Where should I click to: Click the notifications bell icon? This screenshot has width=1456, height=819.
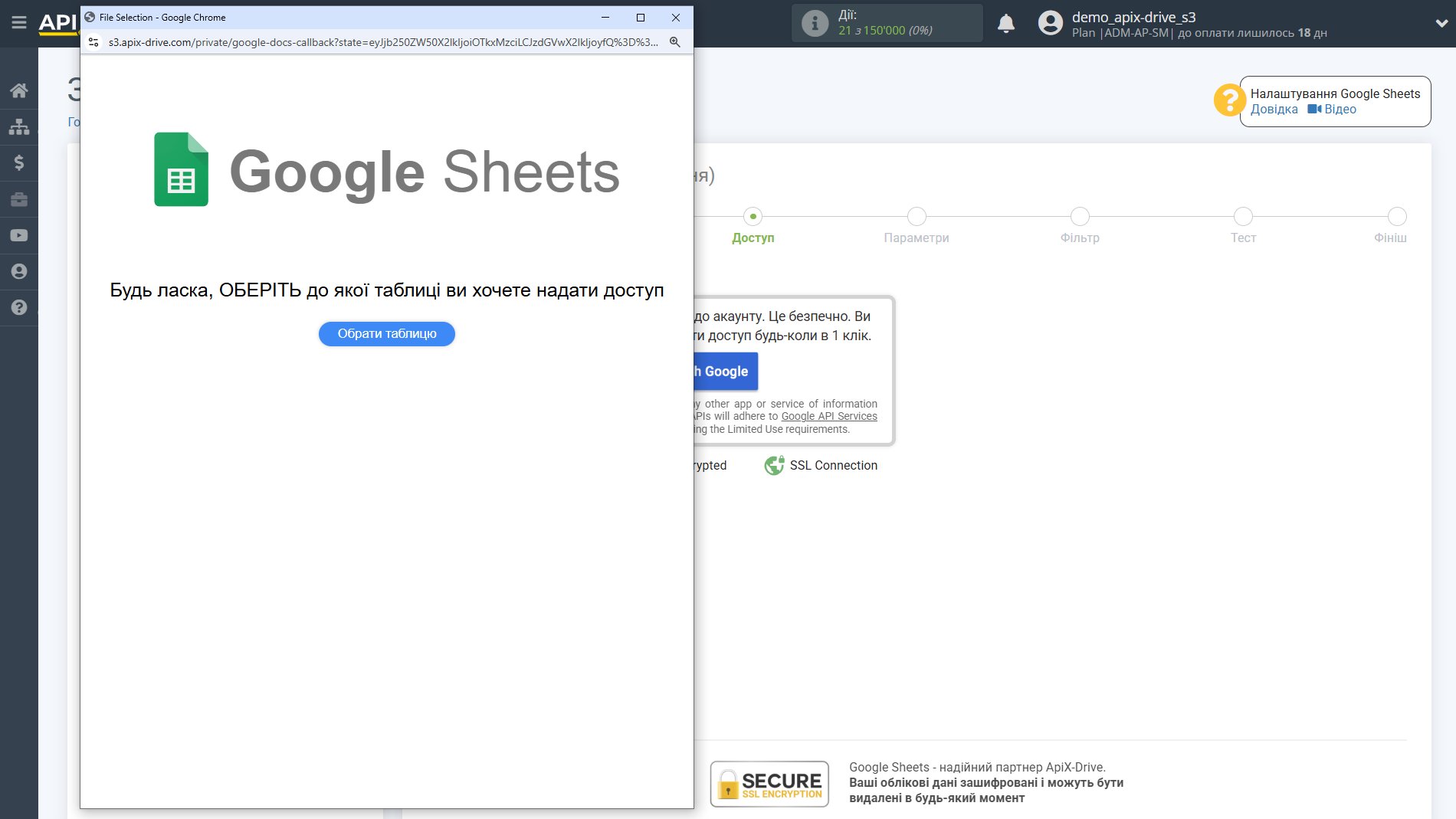pos(1006,24)
